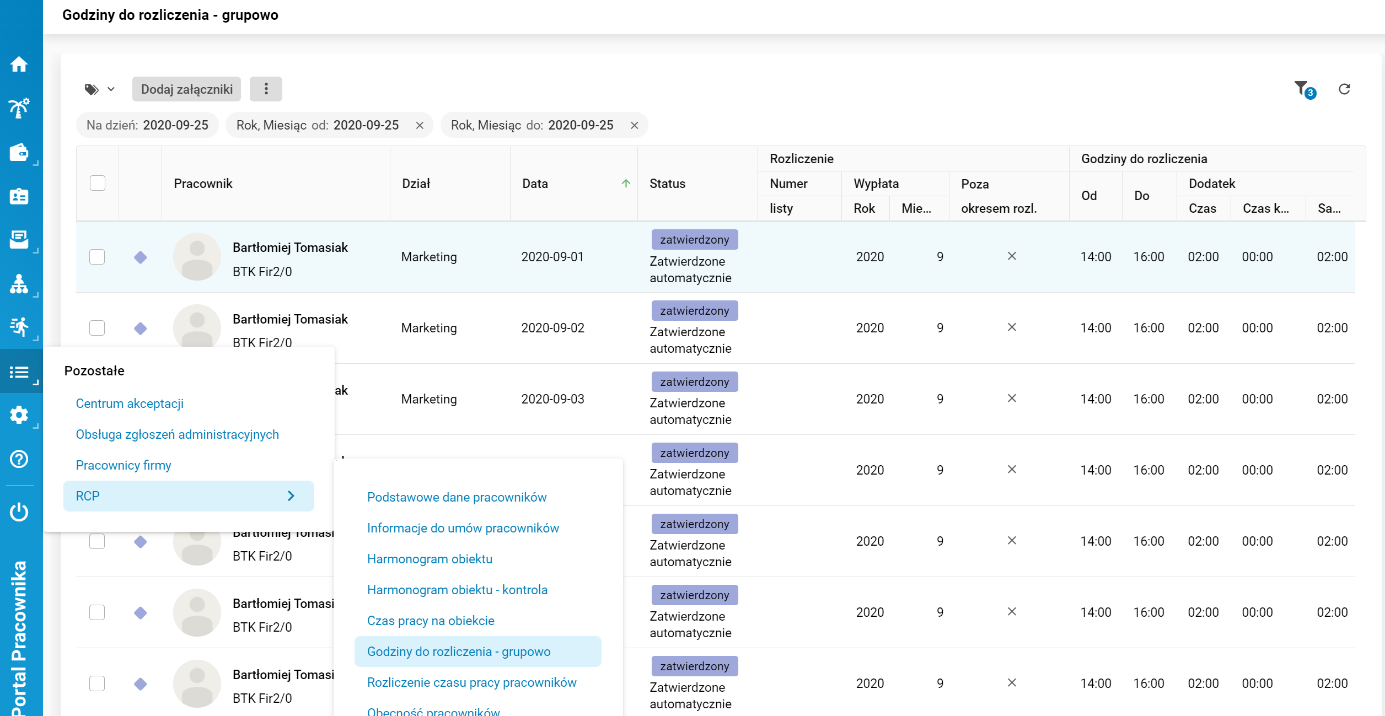This screenshot has width=1385, height=716.
Task: Click the 'Dodaj załączniki' button
Action: (187, 89)
